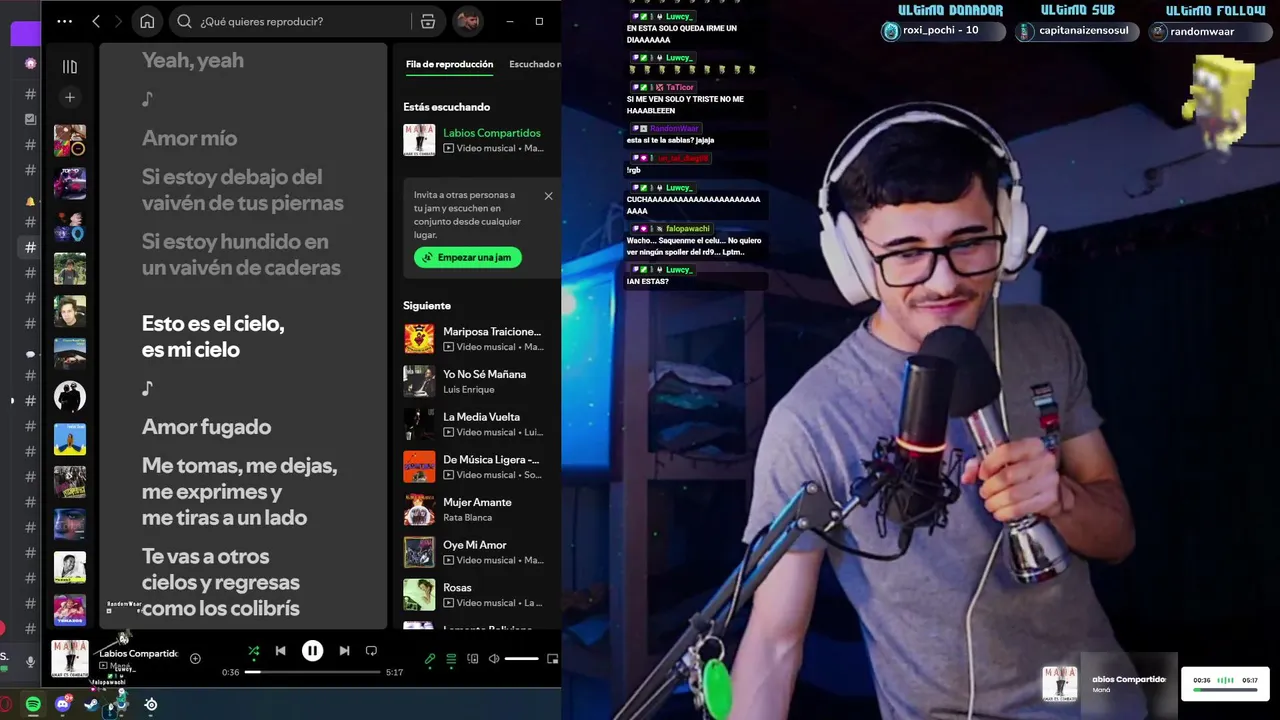Create a new playlist with plus button
Image resolution: width=1280 pixels, height=720 pixels.
point(70,97)
